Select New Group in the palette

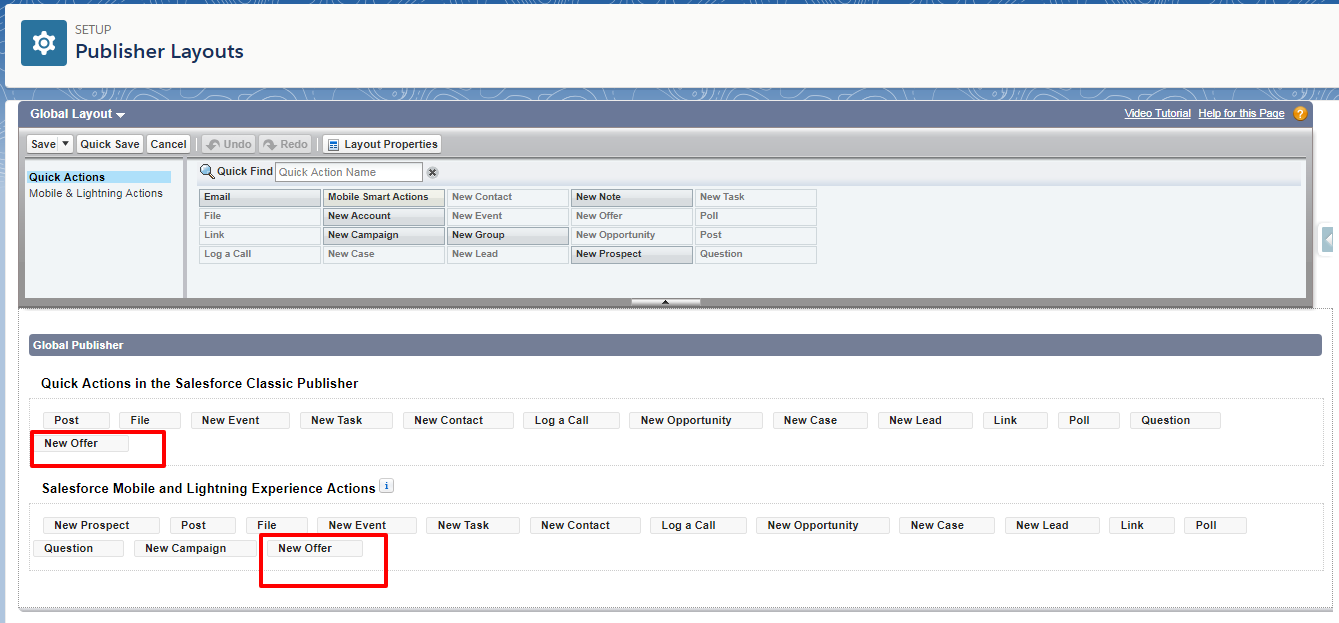point(508,235)
